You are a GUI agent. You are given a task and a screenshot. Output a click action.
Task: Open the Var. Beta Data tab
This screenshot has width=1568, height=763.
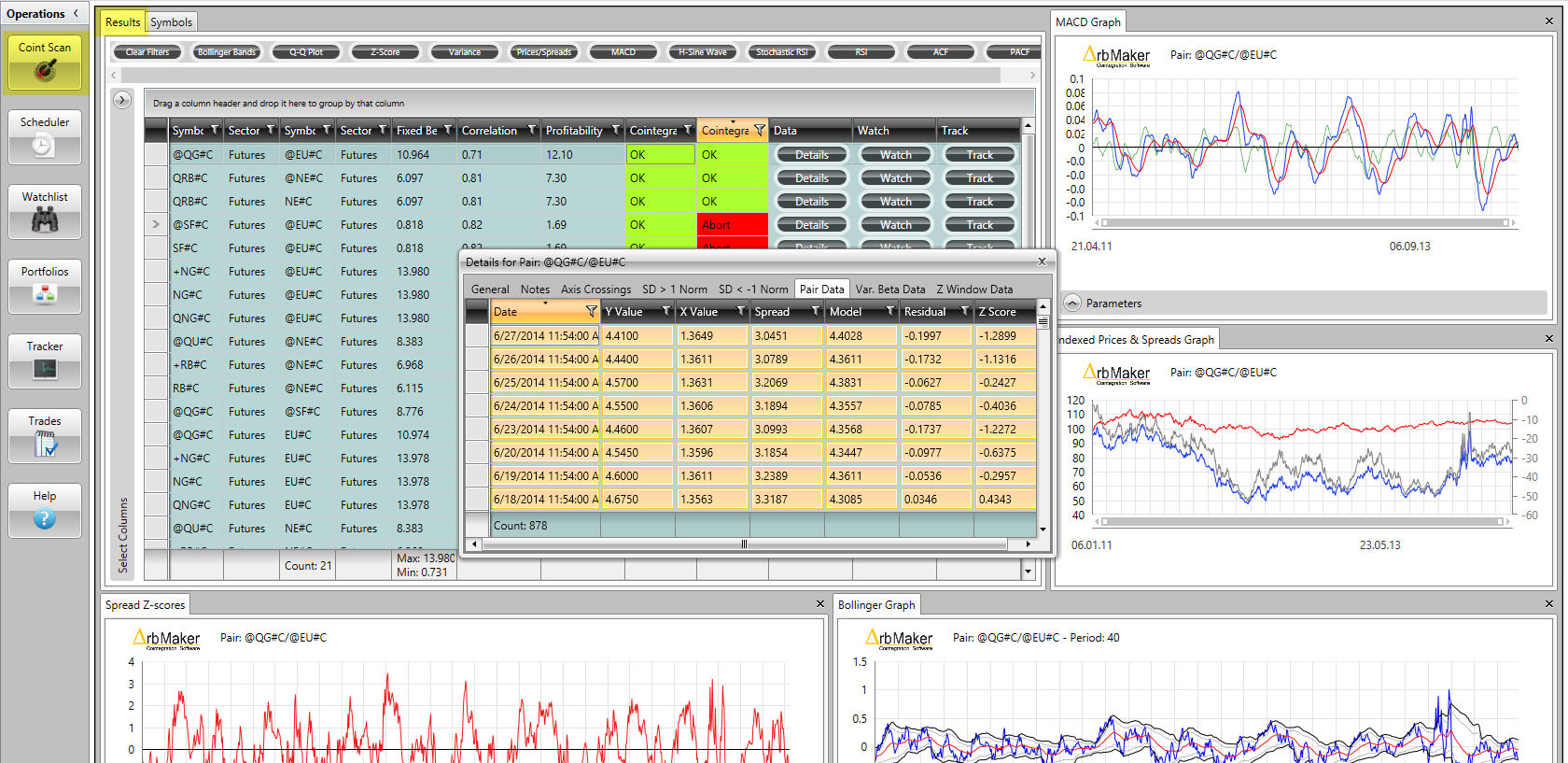890,290
